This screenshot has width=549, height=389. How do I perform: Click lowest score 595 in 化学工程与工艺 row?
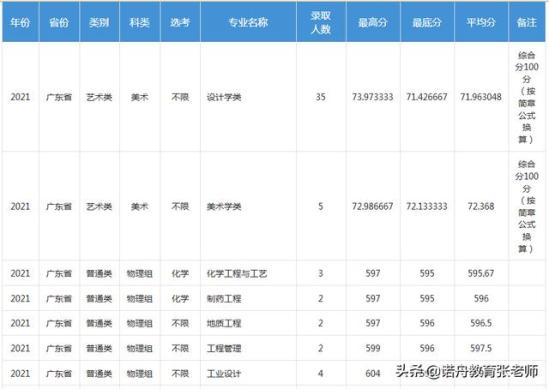tap(427, 273)
